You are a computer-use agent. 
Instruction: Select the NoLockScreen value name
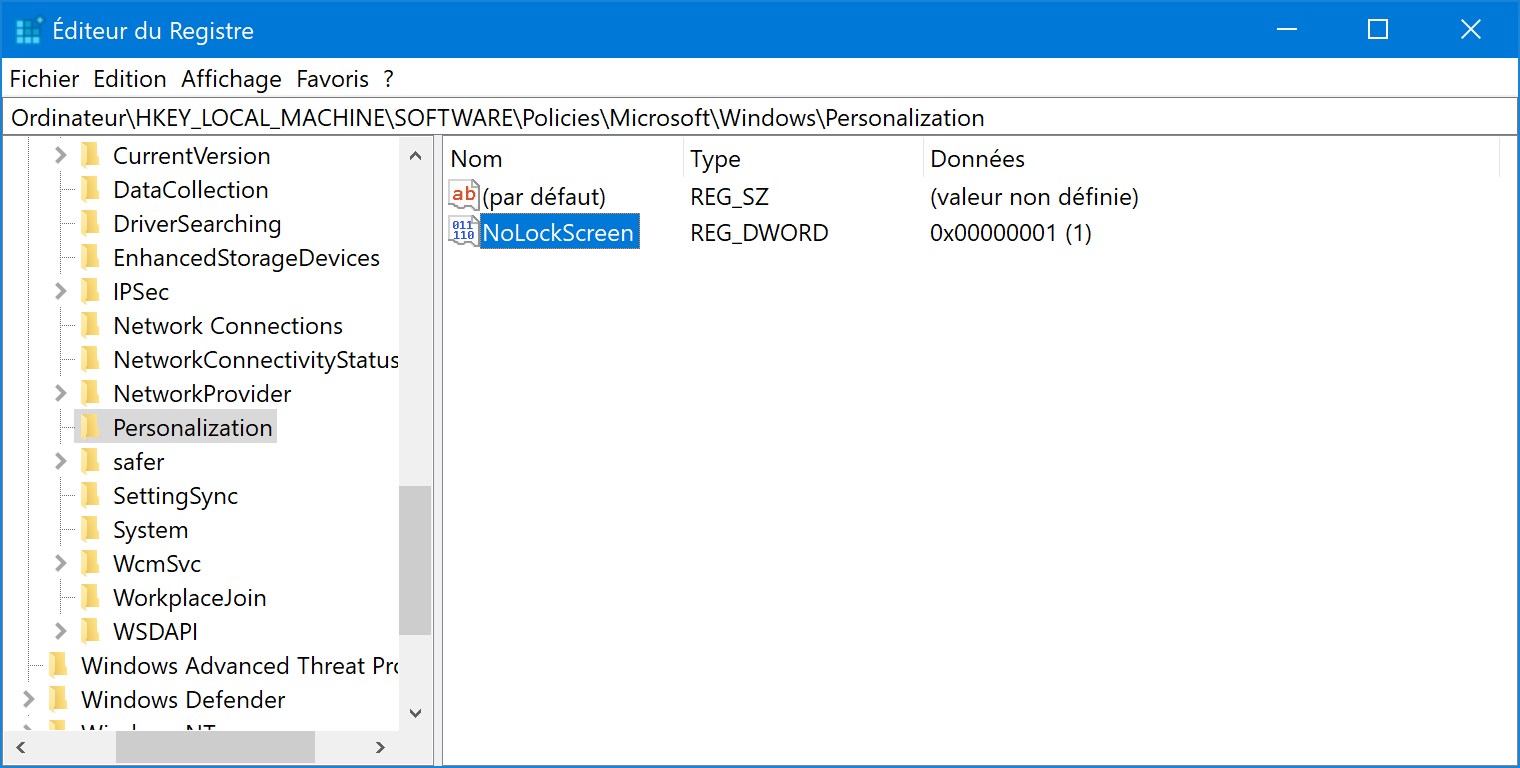559,233
